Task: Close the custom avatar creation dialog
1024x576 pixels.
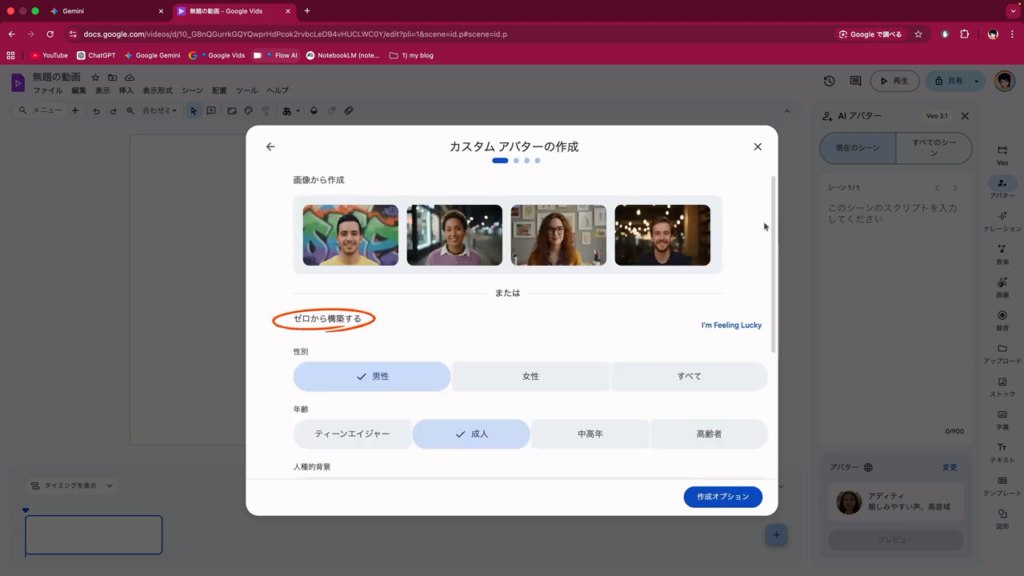Action: (757, 147)
